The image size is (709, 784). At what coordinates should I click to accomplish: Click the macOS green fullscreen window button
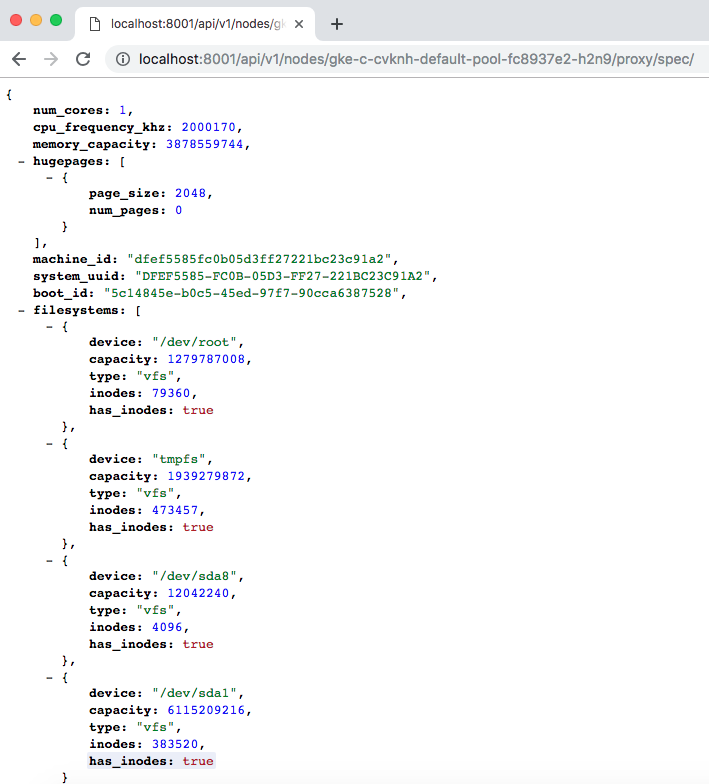tap(56, 20)
